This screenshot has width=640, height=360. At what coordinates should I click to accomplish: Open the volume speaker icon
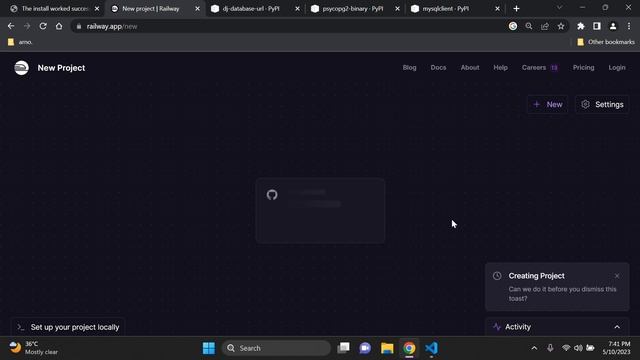[x=578, y=348]
